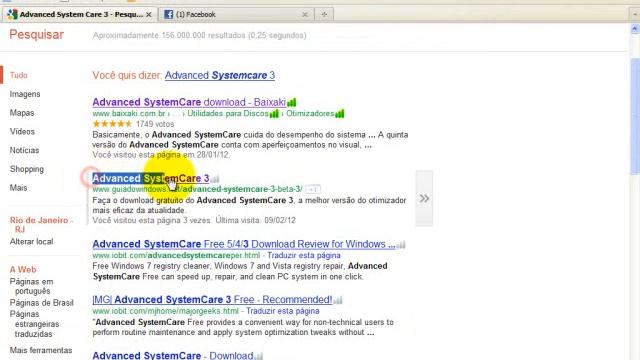Viewport: 640px width, 360px height.
Task: Click the www.baixaki.com.br URL text
Action: tap(129, 113)
